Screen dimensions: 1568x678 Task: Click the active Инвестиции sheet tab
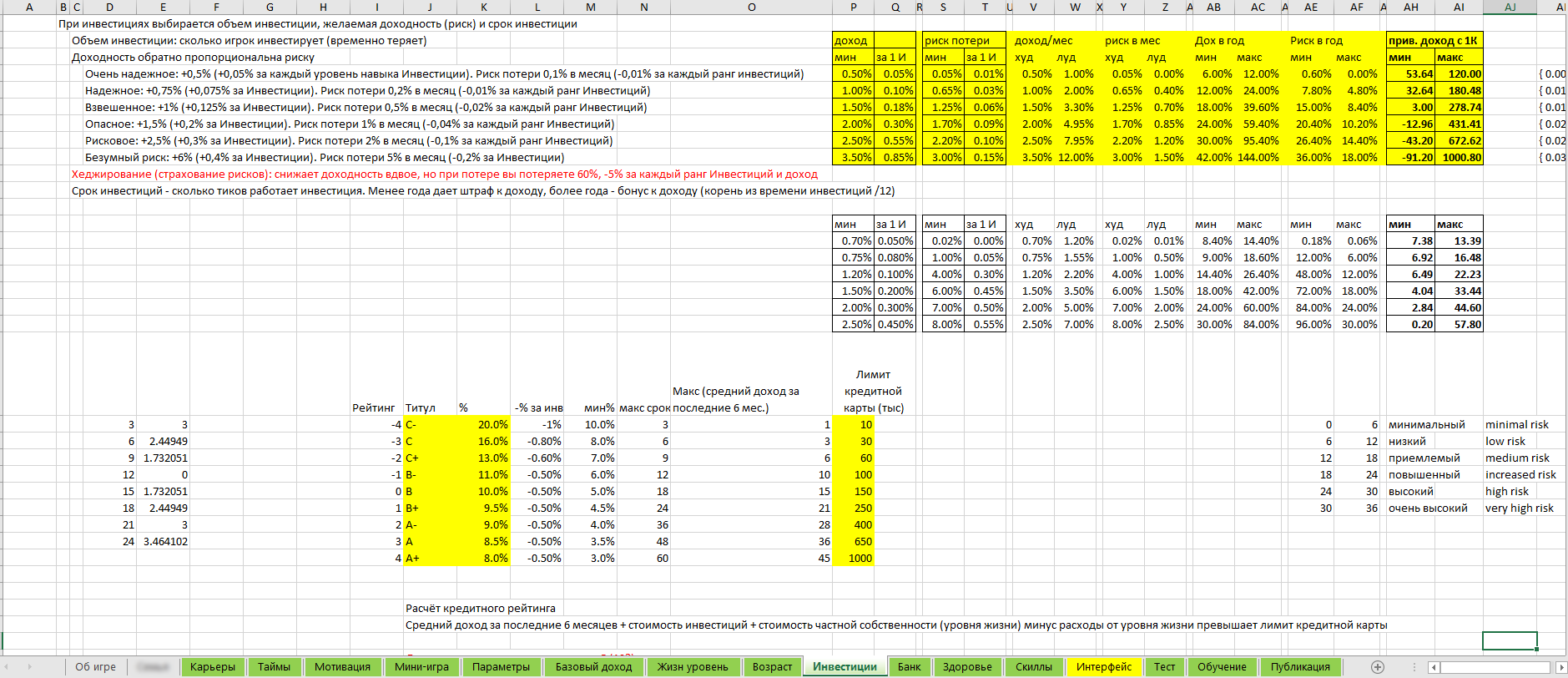pos(845,666)
